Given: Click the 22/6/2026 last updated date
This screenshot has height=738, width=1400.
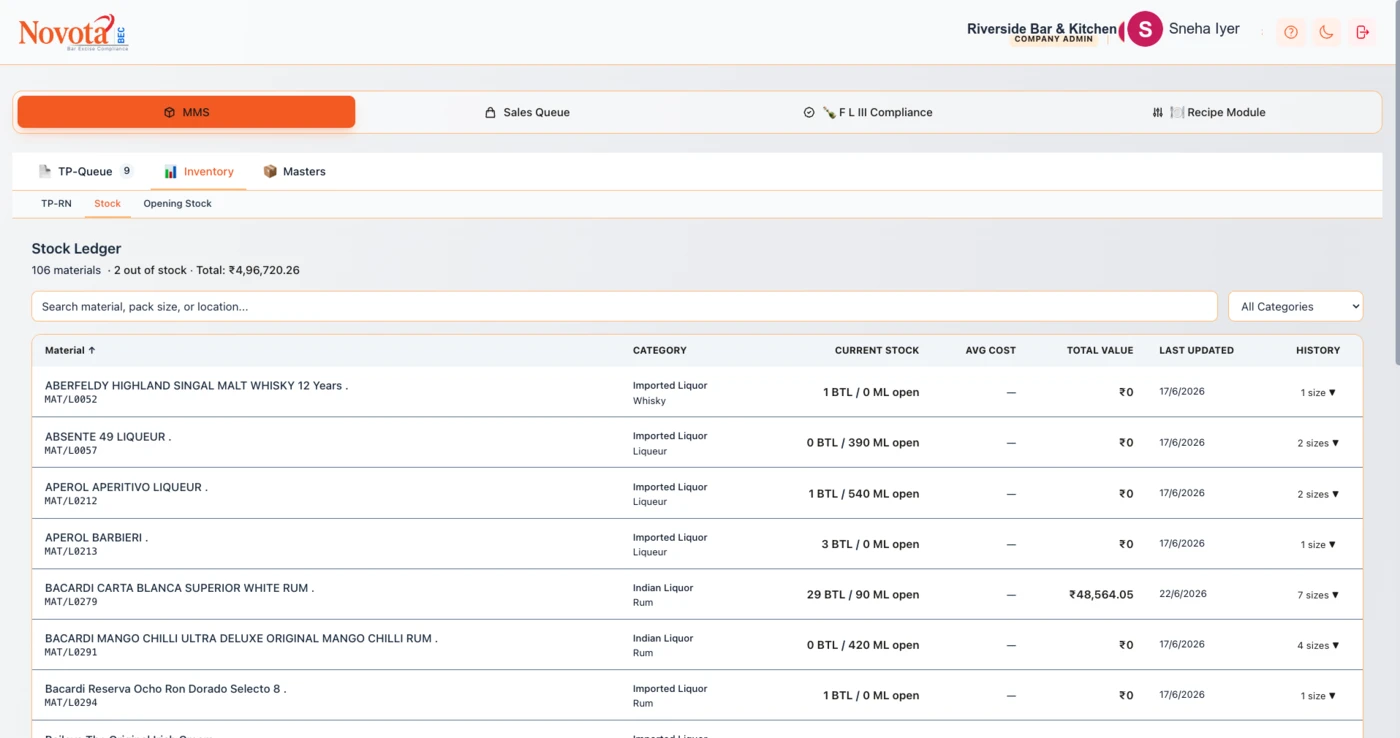Looking at the screenshot, I should pos(1183,594).
